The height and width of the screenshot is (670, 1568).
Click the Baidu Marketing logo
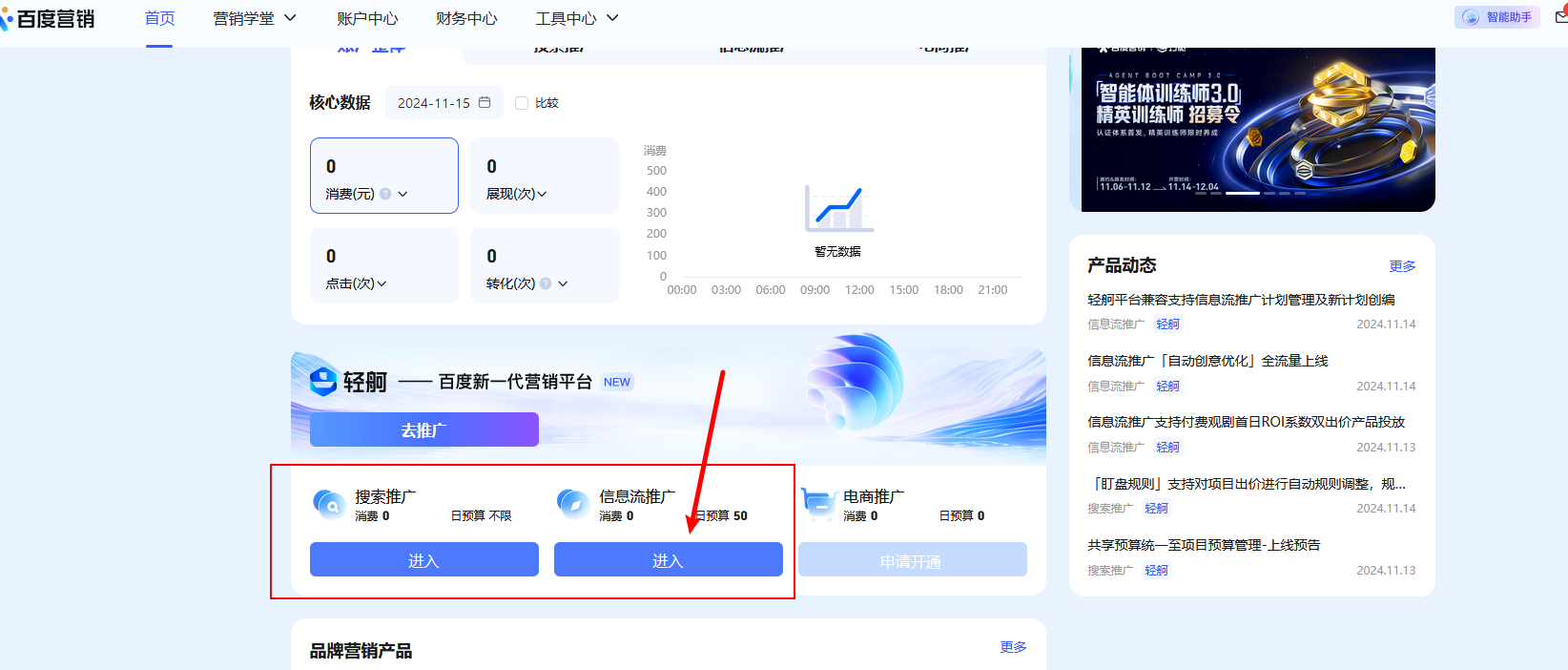click(x=48, y=18)
